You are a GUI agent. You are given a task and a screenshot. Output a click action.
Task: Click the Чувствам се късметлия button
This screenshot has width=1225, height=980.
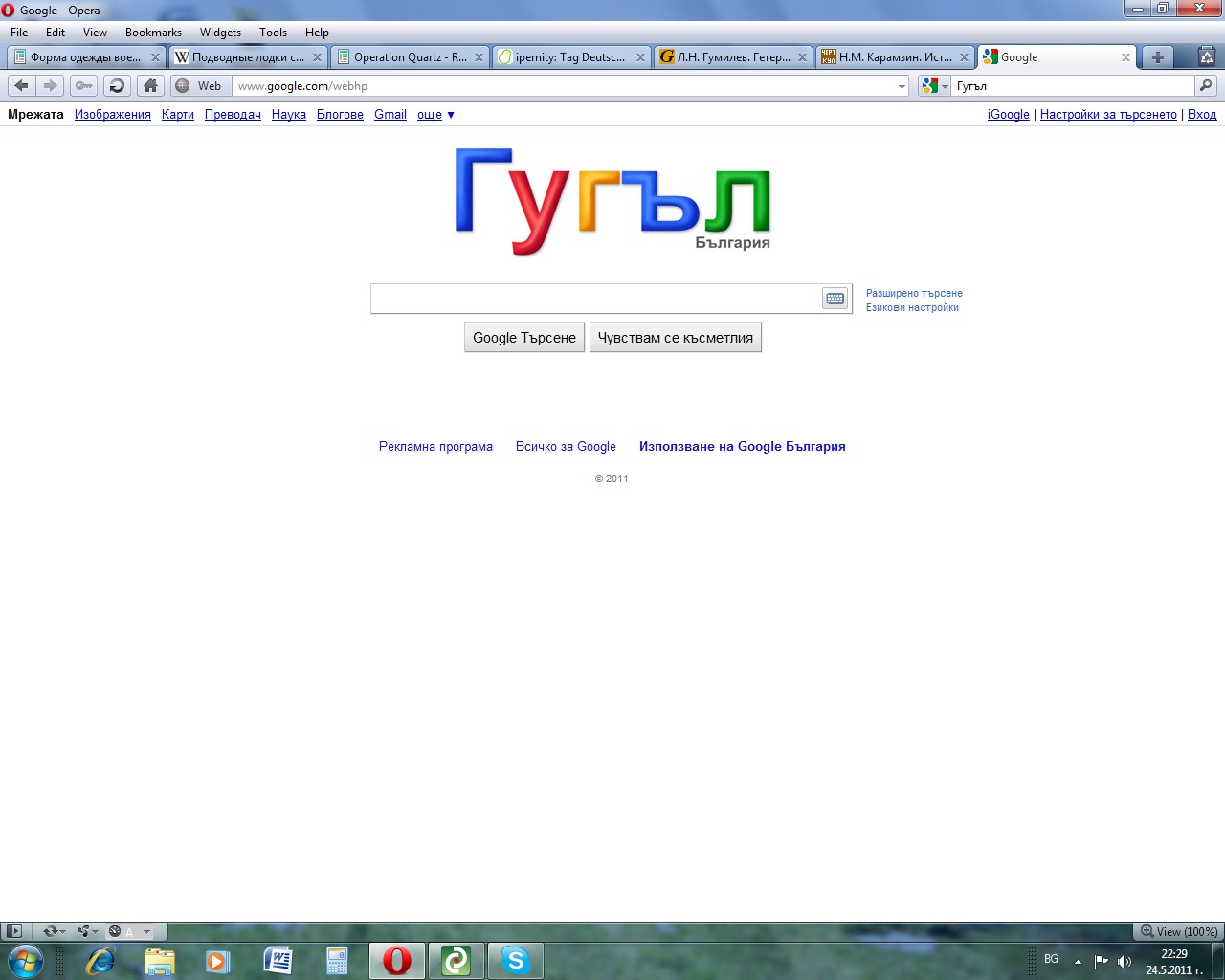click(676, 338)
